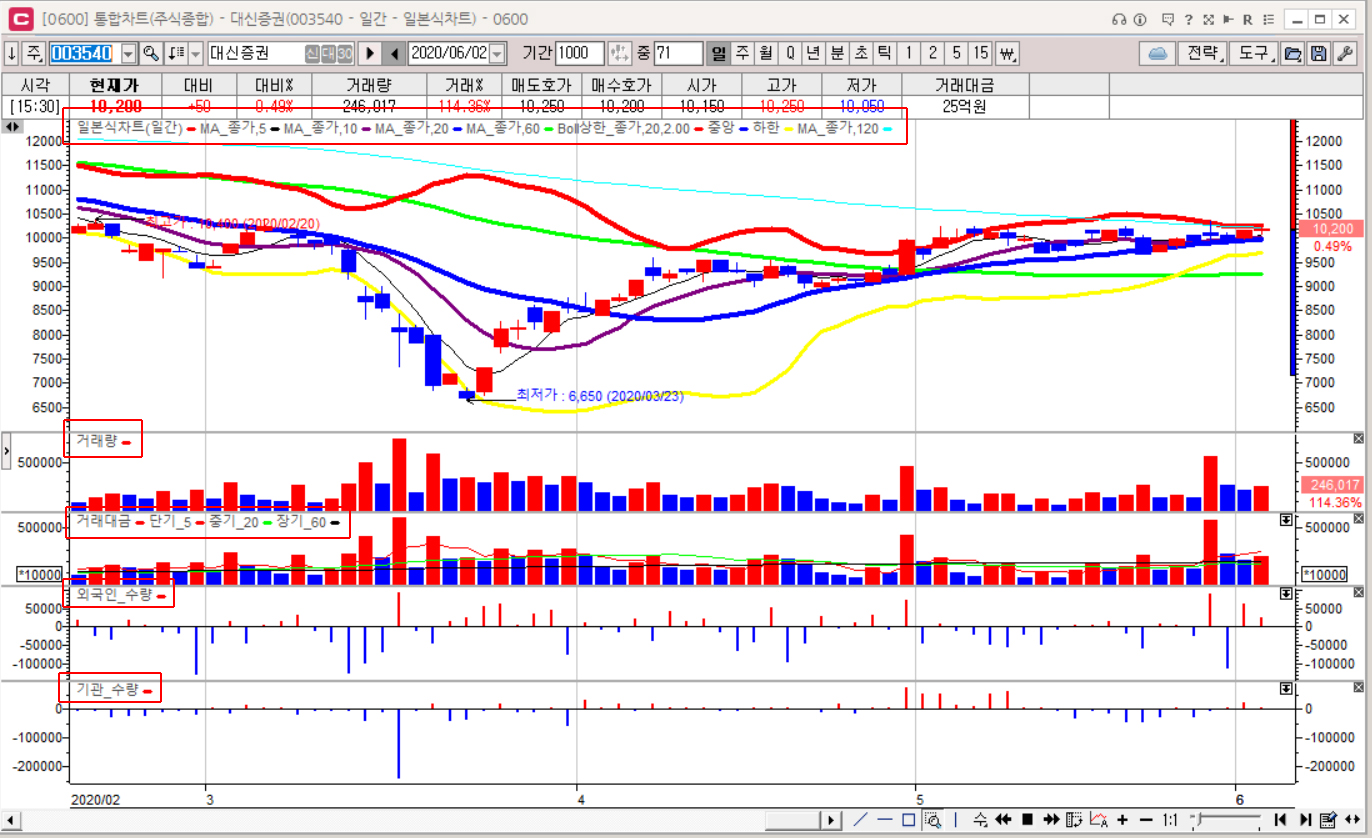Click the 거래대금 column header
This screenshot has height=838, width=1372.
click(x=963, y=85)
